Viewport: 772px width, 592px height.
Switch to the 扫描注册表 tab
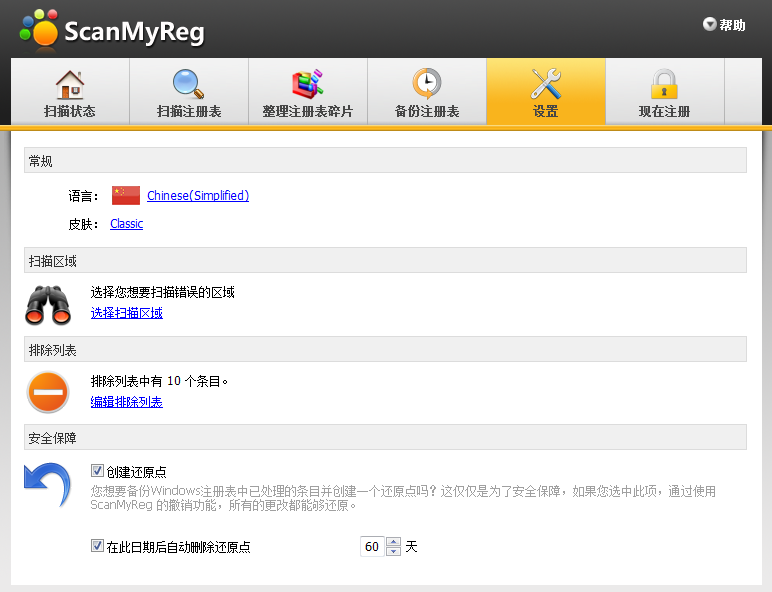click(189, 92)
